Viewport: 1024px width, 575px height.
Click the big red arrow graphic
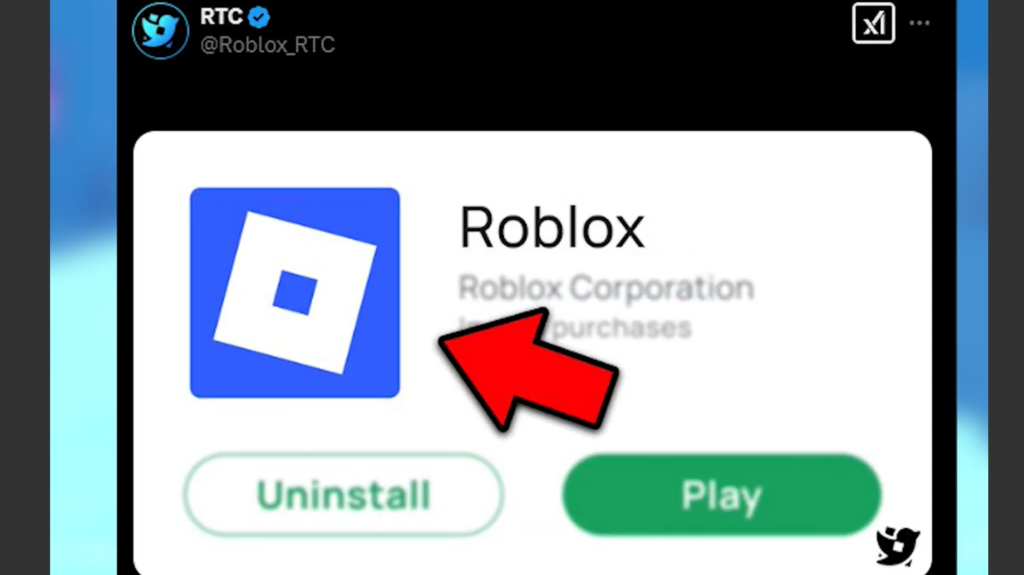[x=529, y=369]
